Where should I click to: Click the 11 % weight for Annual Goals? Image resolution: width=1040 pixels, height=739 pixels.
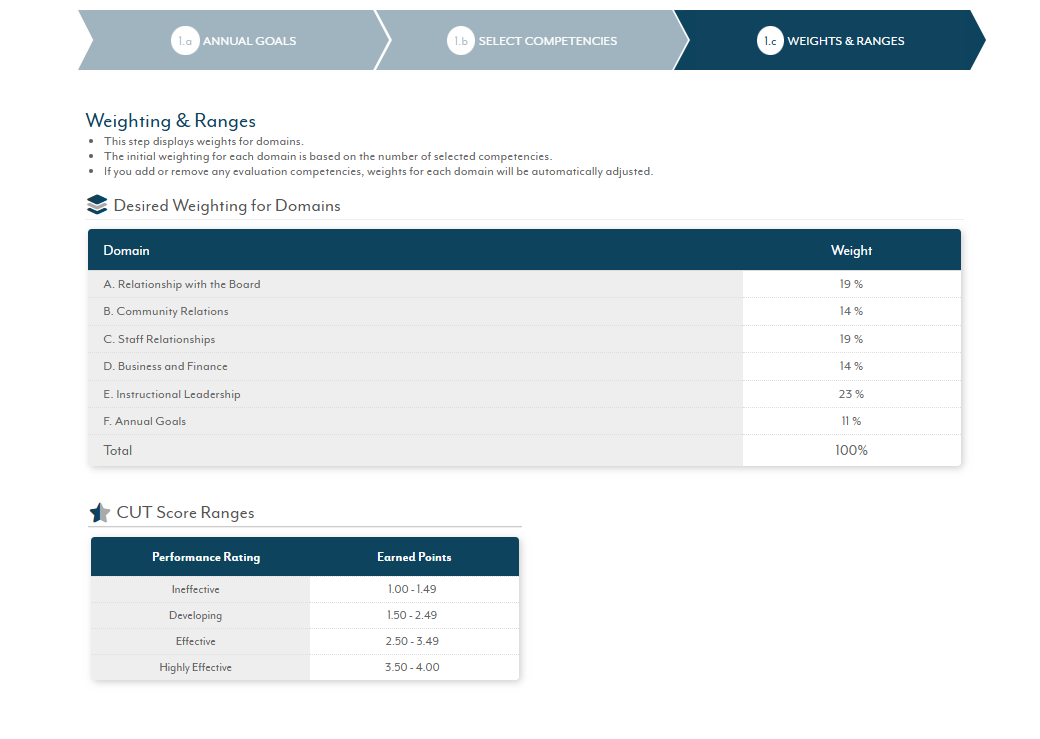[x=851, y=421]
